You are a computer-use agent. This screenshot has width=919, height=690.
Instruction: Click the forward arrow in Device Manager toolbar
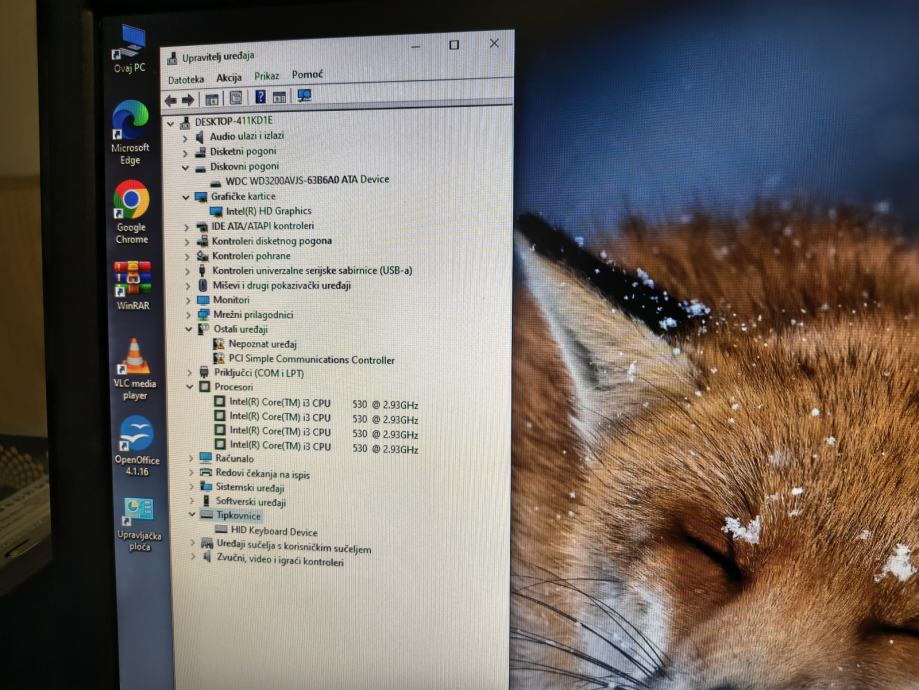(188, 100)
